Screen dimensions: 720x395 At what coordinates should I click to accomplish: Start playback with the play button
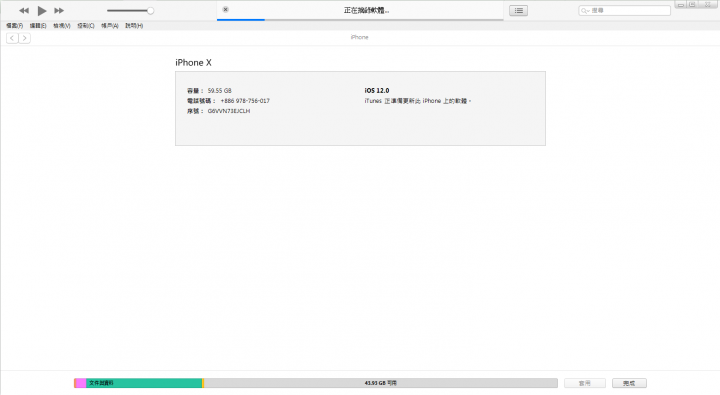[42, 11]
